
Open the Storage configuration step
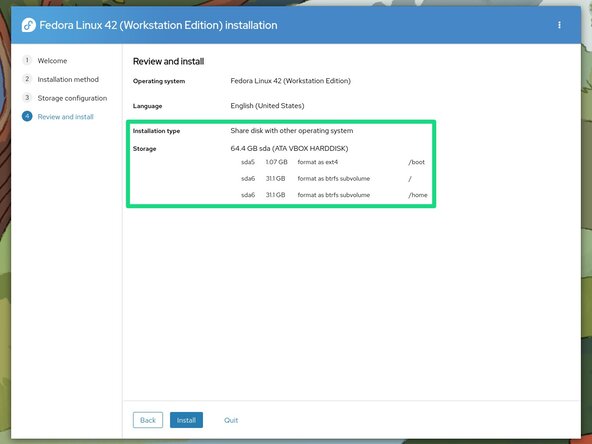click(72, 98)
